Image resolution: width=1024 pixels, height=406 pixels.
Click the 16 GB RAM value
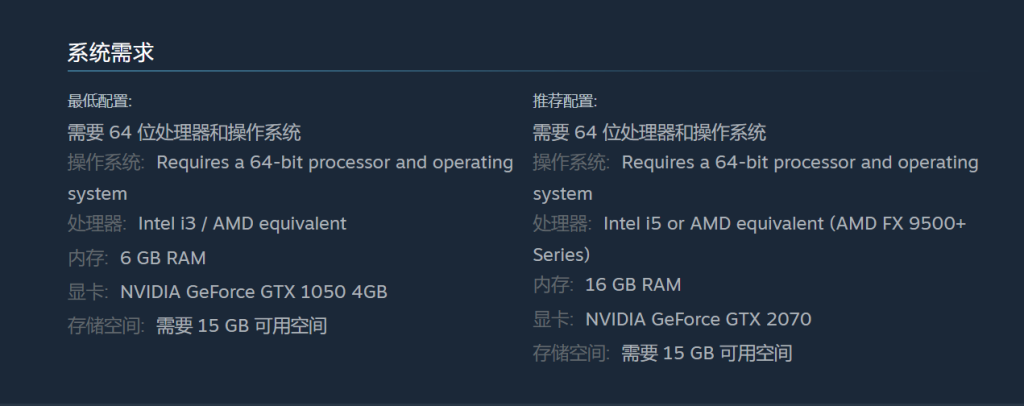tap(633, 285)
